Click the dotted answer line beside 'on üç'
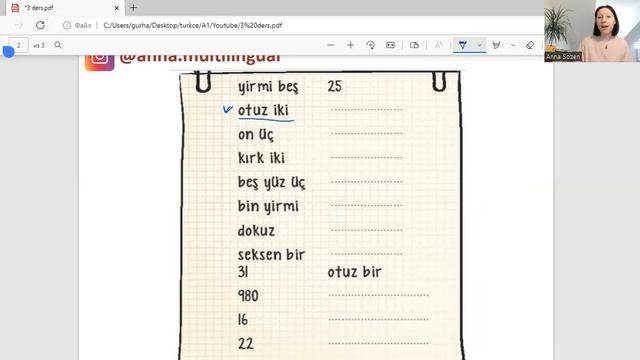Image resolution: width=640 pixels, height=360 pixels. coord(367,133)
